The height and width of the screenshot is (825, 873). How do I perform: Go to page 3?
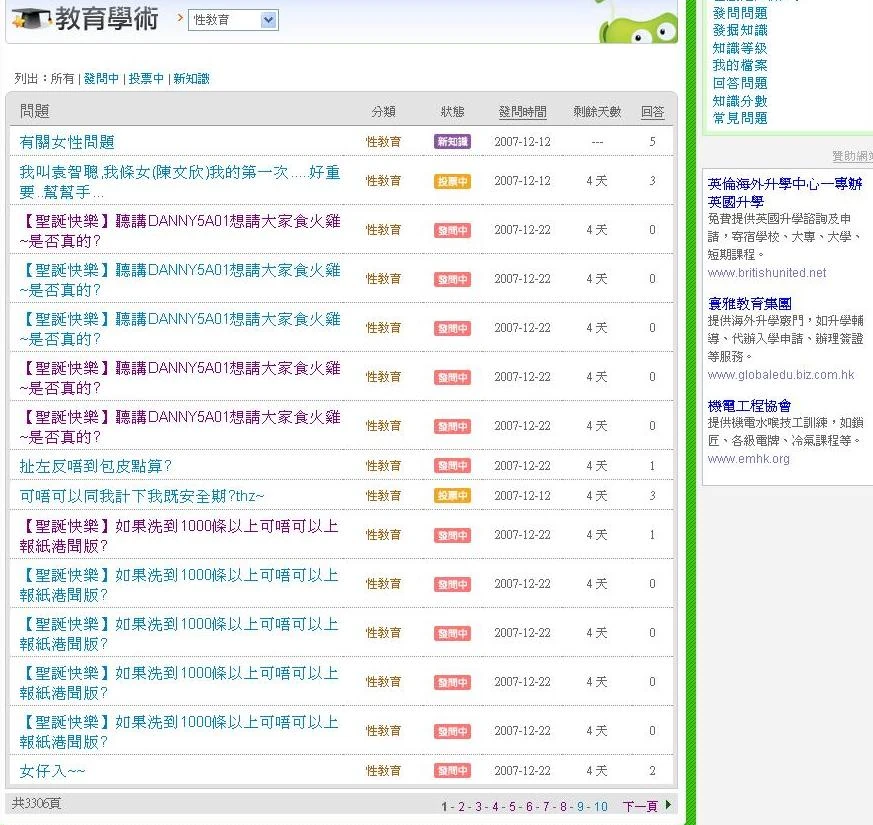coord(478,806)
